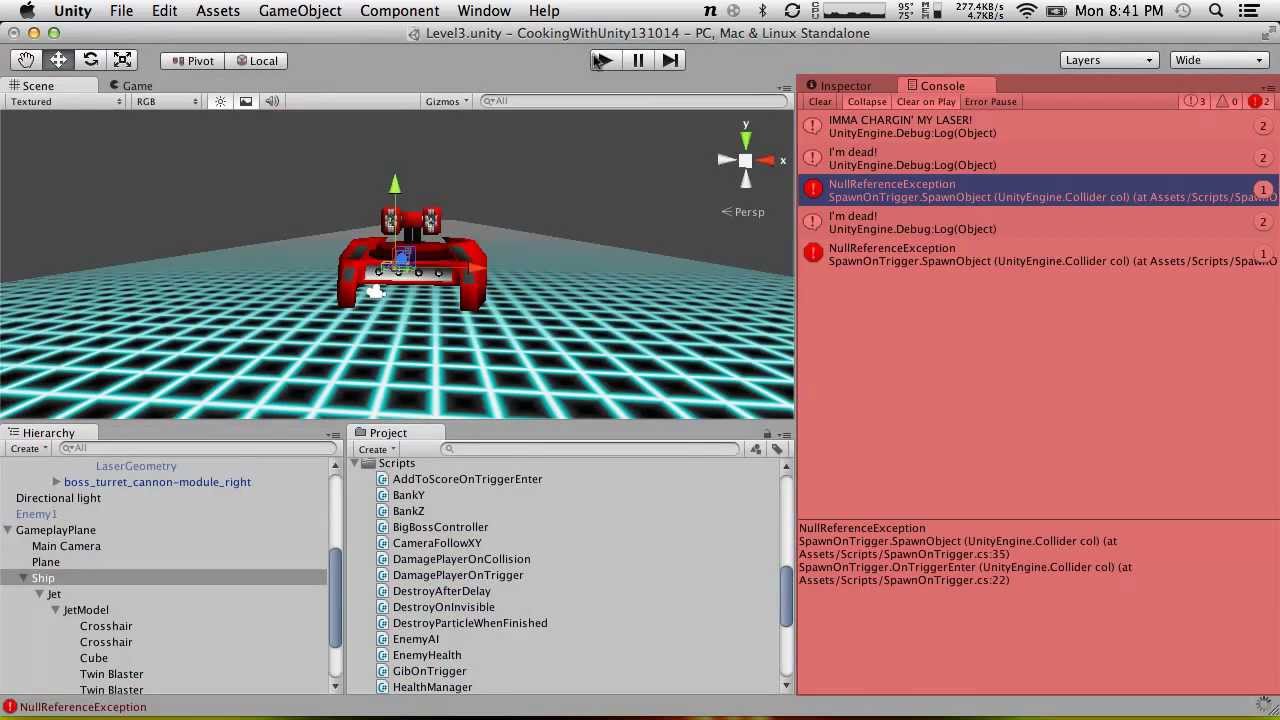This screenshot has width=1280, height=720.
Task: Collapse the Scripts folder
Action: pyautogui.click(x=354, y=463)
